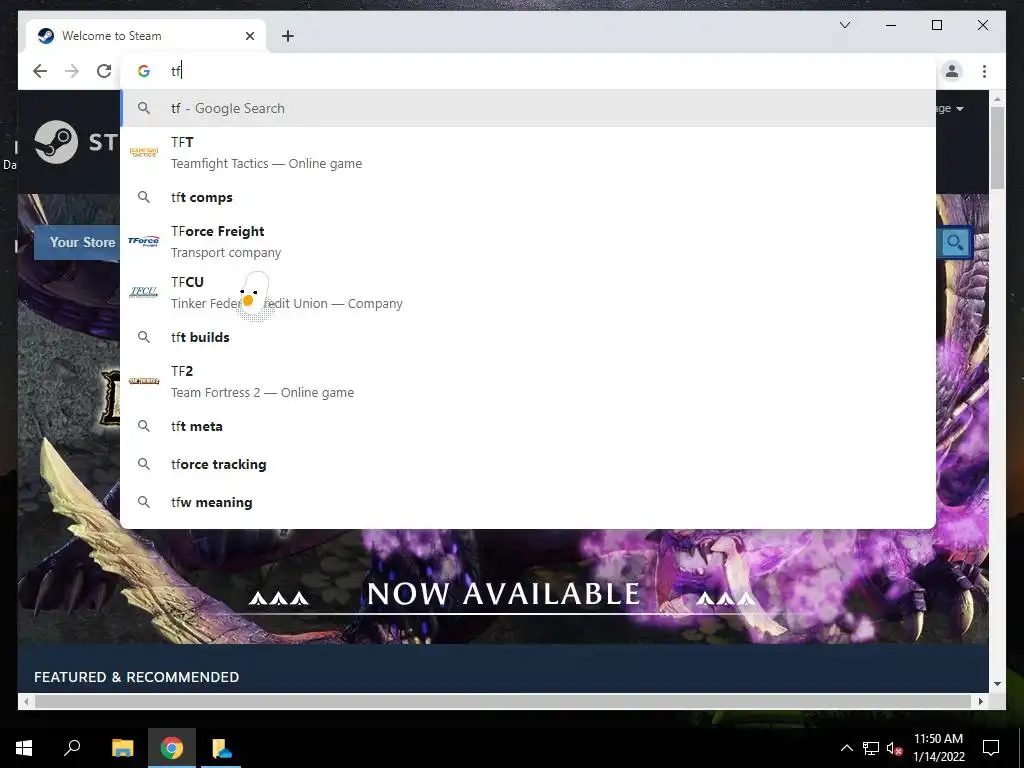This screenshot has height=768, width=1024.
Task: Select the 'tft comps' suggestion
Action: [x=528, y=197]
